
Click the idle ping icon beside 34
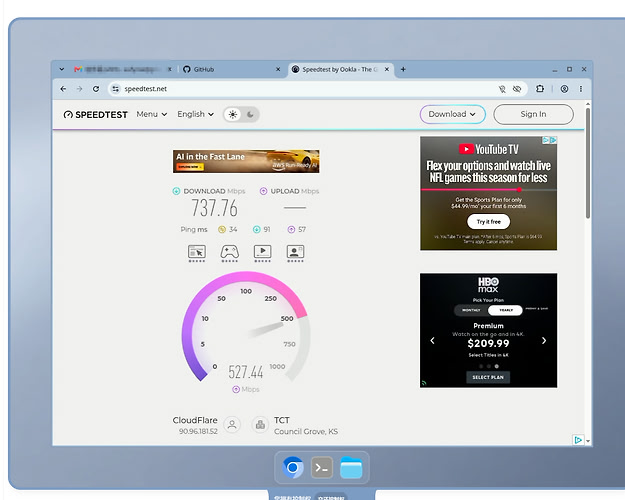pyautogui.click(x=222, y=229)
